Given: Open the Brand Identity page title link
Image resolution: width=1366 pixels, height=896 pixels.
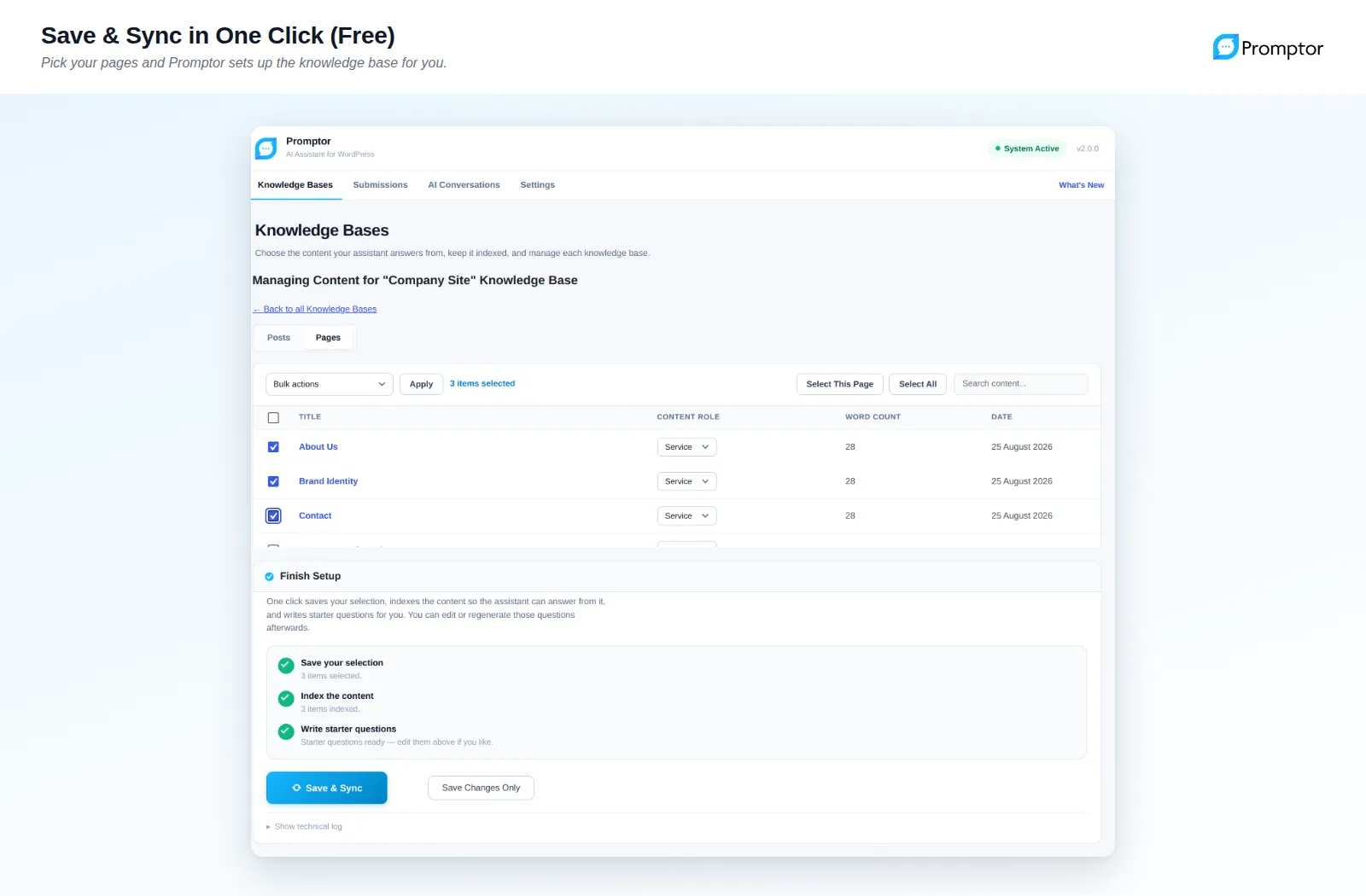Looking at the screenshot, I should (x=328, y=481).
